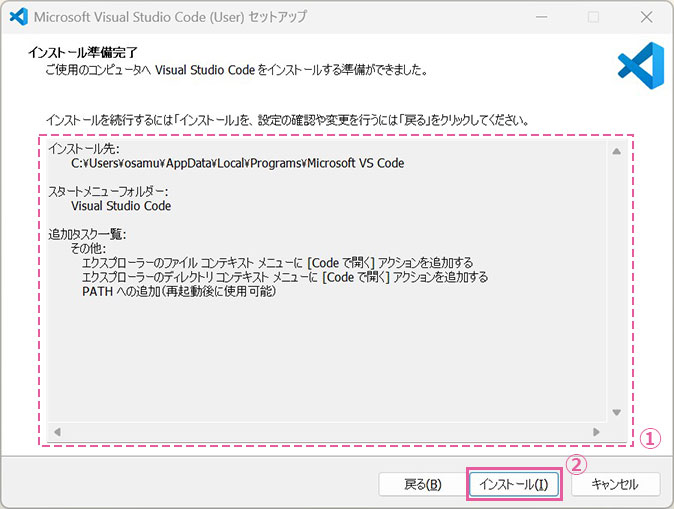Click the horizontal scroll-right arrow
Image resolution: width=674 pixels, height=509 pixels.
(596, 432)
